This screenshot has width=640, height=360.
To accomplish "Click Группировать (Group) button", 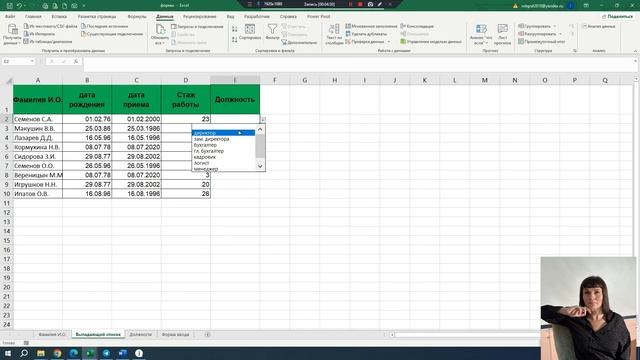I will click(x=534, y=26).
